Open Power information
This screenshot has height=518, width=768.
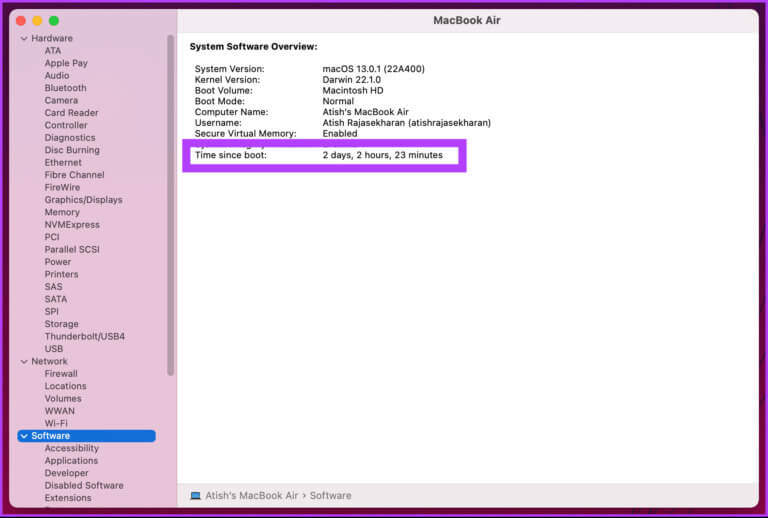click(x=58, y=261)
